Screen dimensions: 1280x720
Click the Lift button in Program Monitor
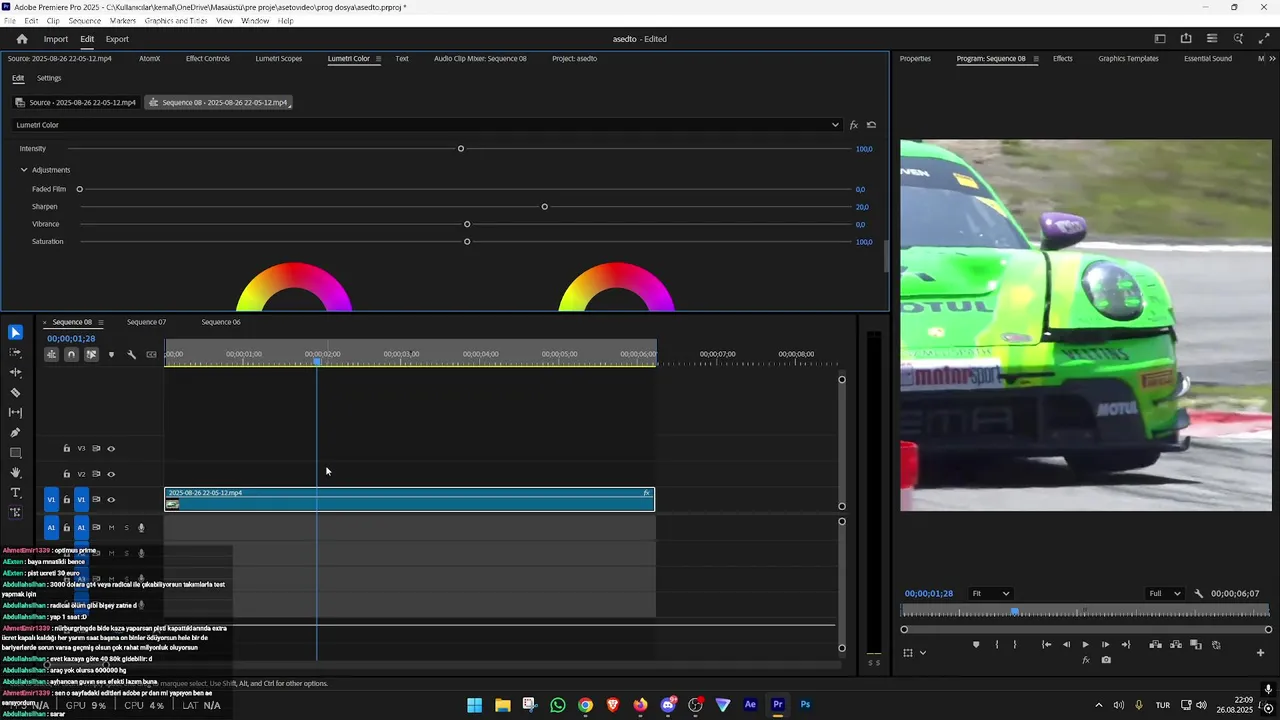coord(1155,645)
